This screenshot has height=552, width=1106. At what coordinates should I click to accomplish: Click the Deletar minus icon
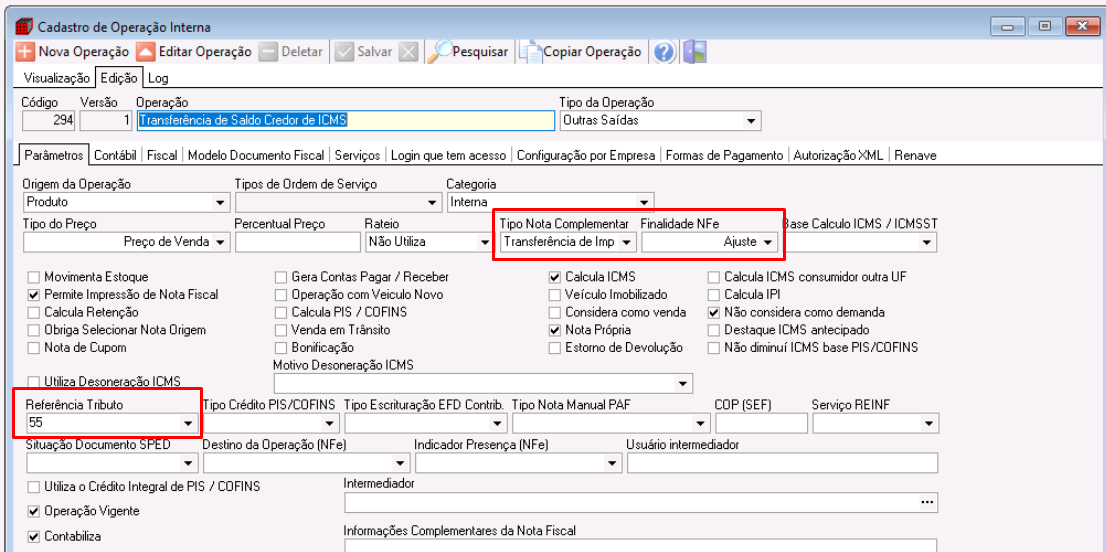coord(268,51)
